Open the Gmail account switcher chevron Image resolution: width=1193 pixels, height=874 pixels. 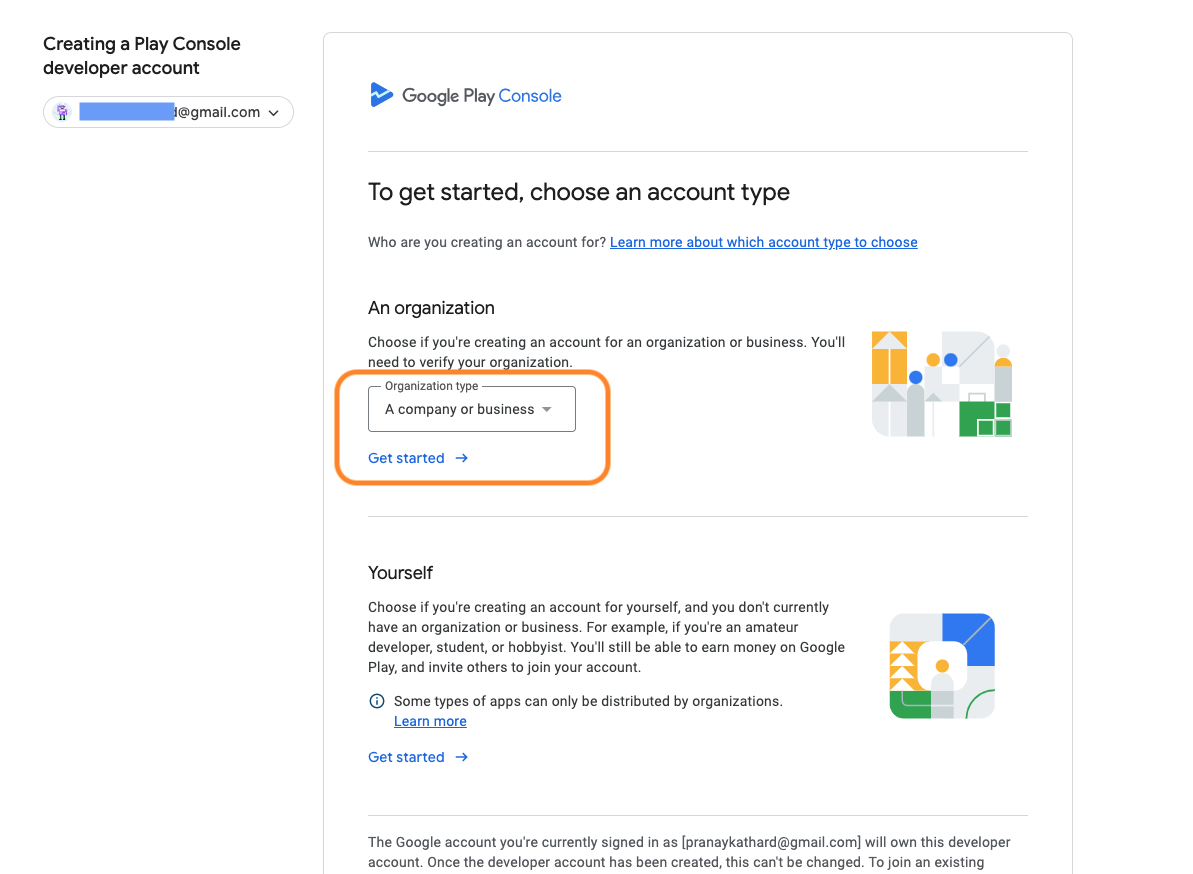click(x=274, y=113)
